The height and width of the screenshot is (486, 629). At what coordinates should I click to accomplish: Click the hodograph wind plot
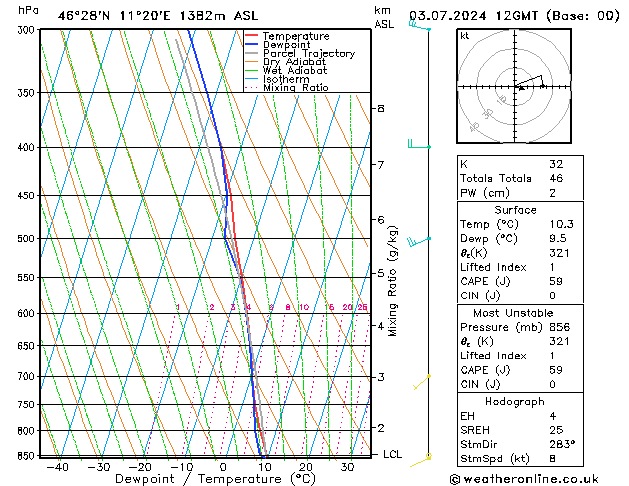click(x=514, y=86)
